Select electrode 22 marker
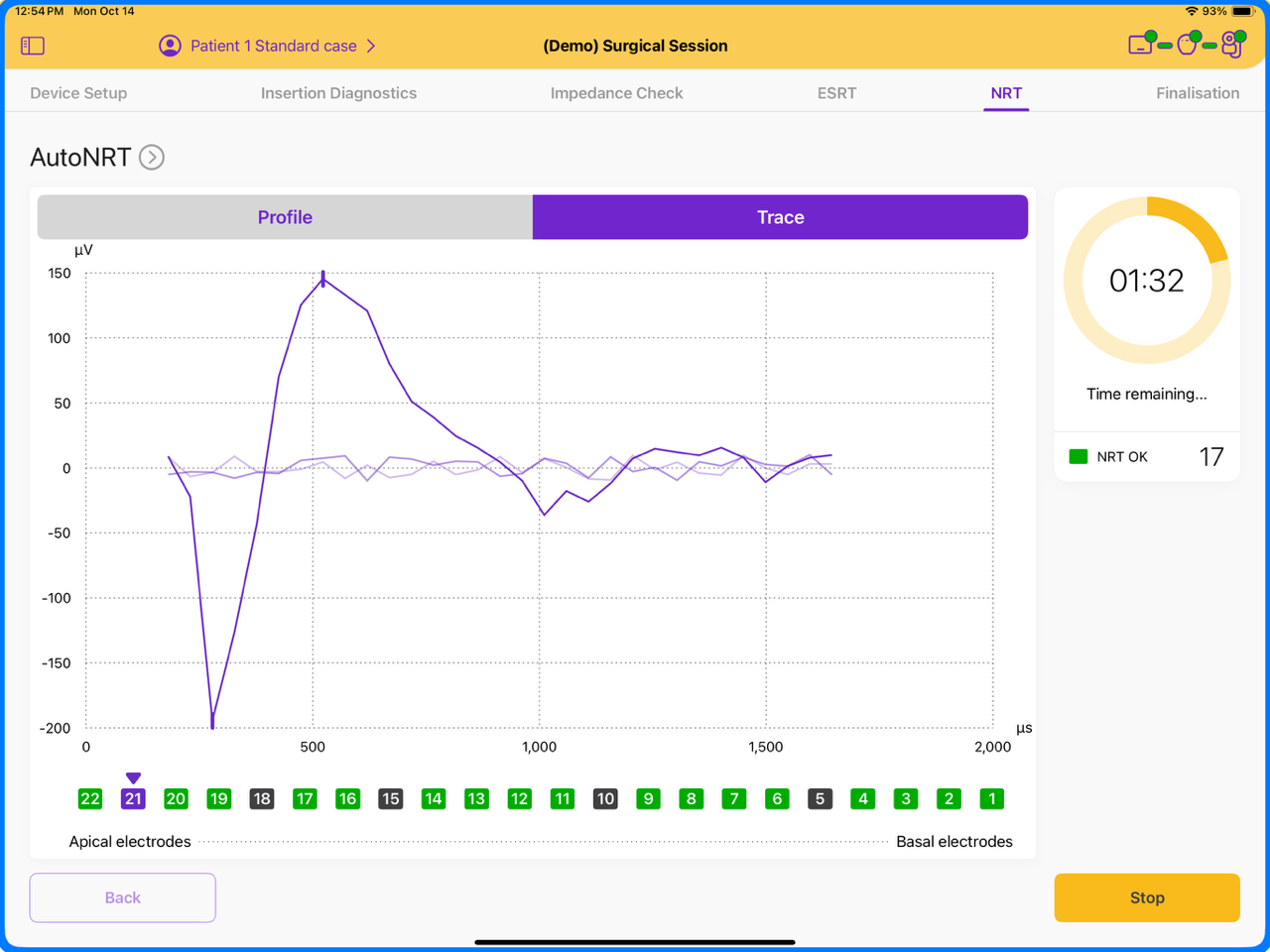Viewport: 1270px width, 952px height. (x=90, y=799)
